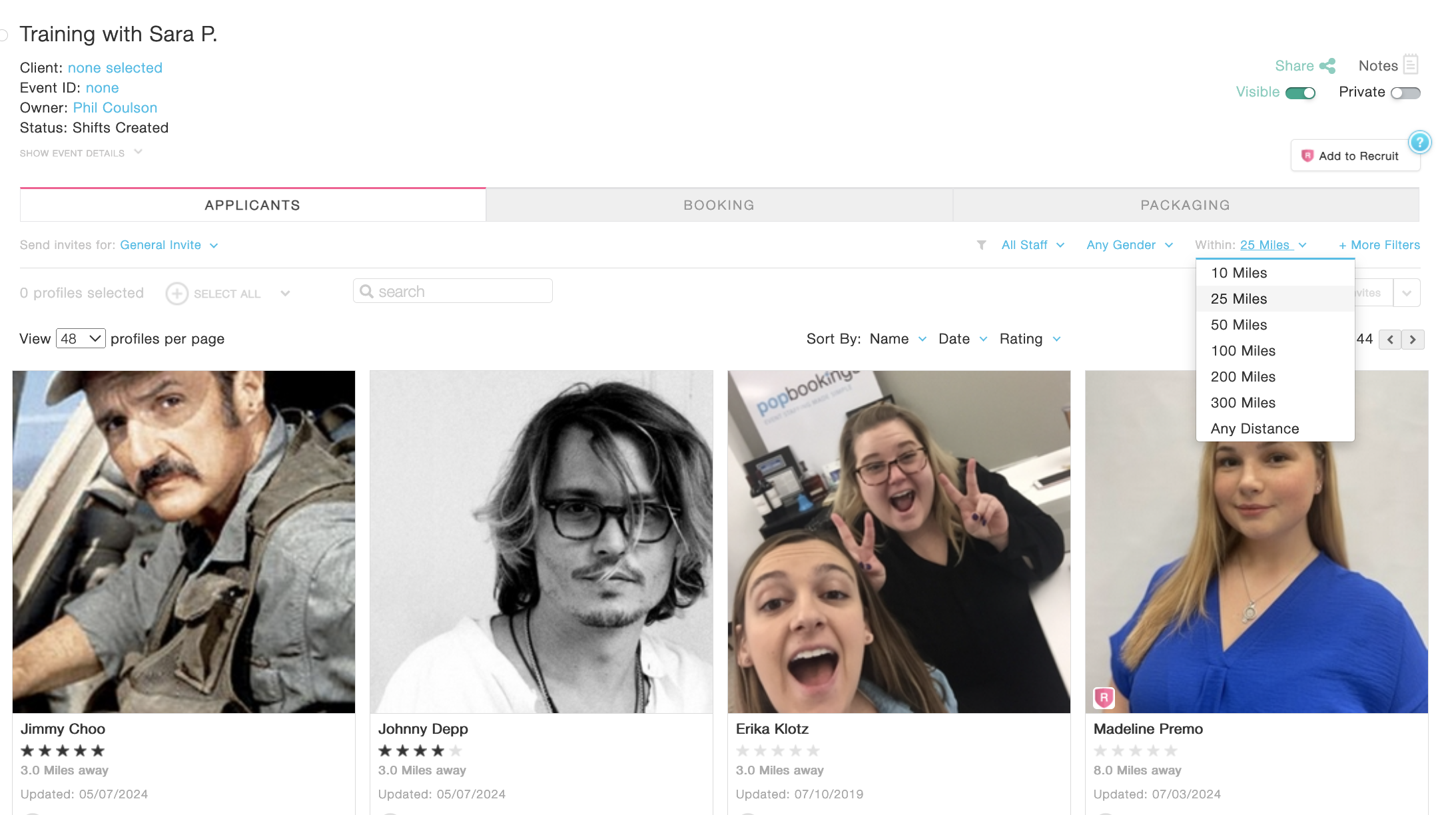1456x815 pixels.
Task: Click the funnel filter icon
Action: pos(981,245)
